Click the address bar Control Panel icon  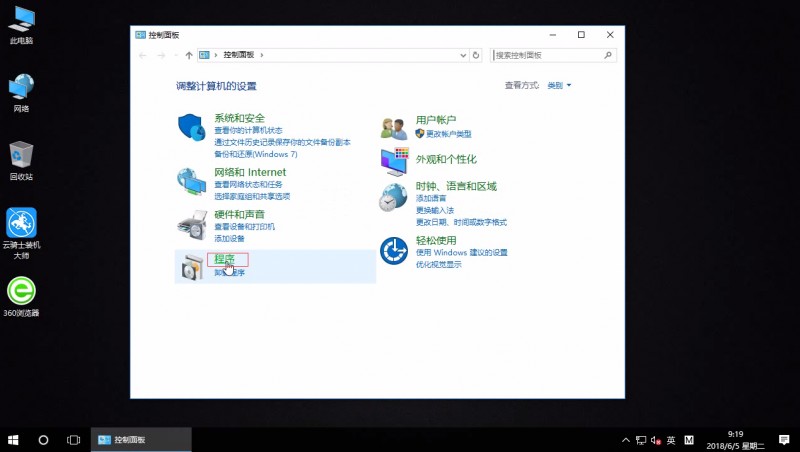(x=204, y=55)
